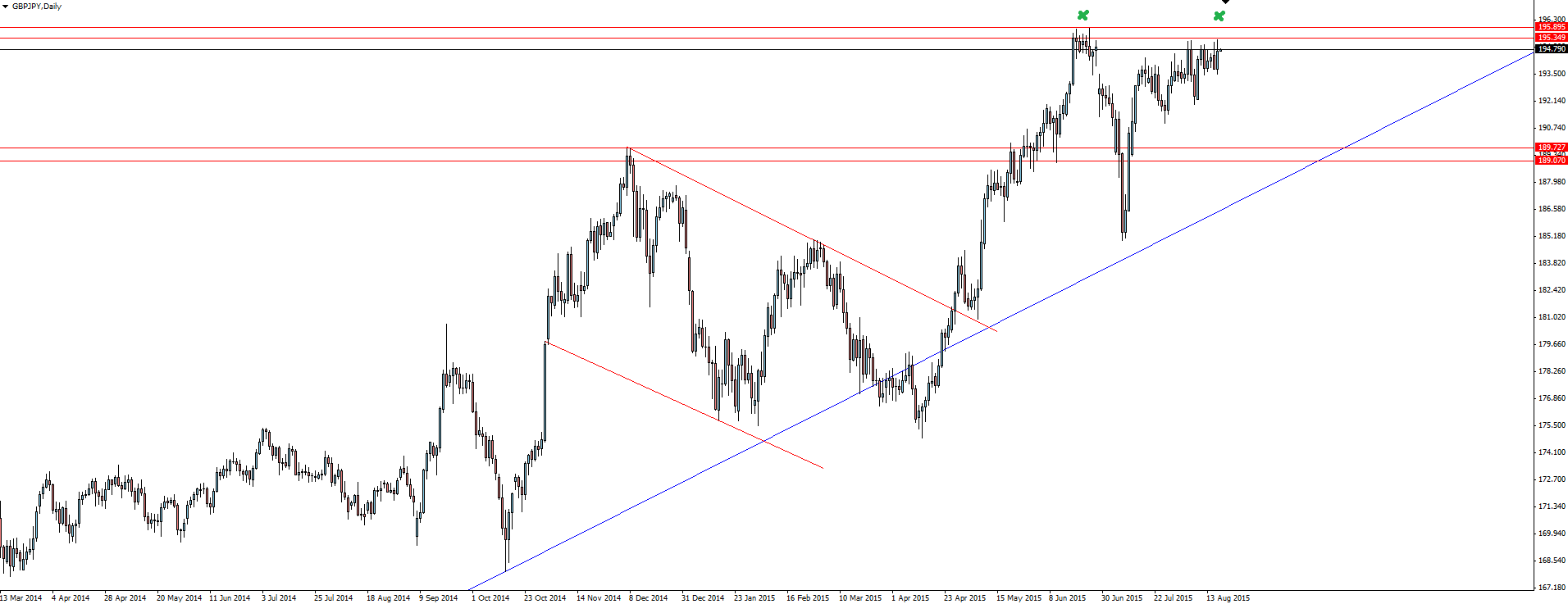The height and width of the screenshot is (604, 1568).
Task: Click the 181.020 price axis value
Action: point(1551,317)
